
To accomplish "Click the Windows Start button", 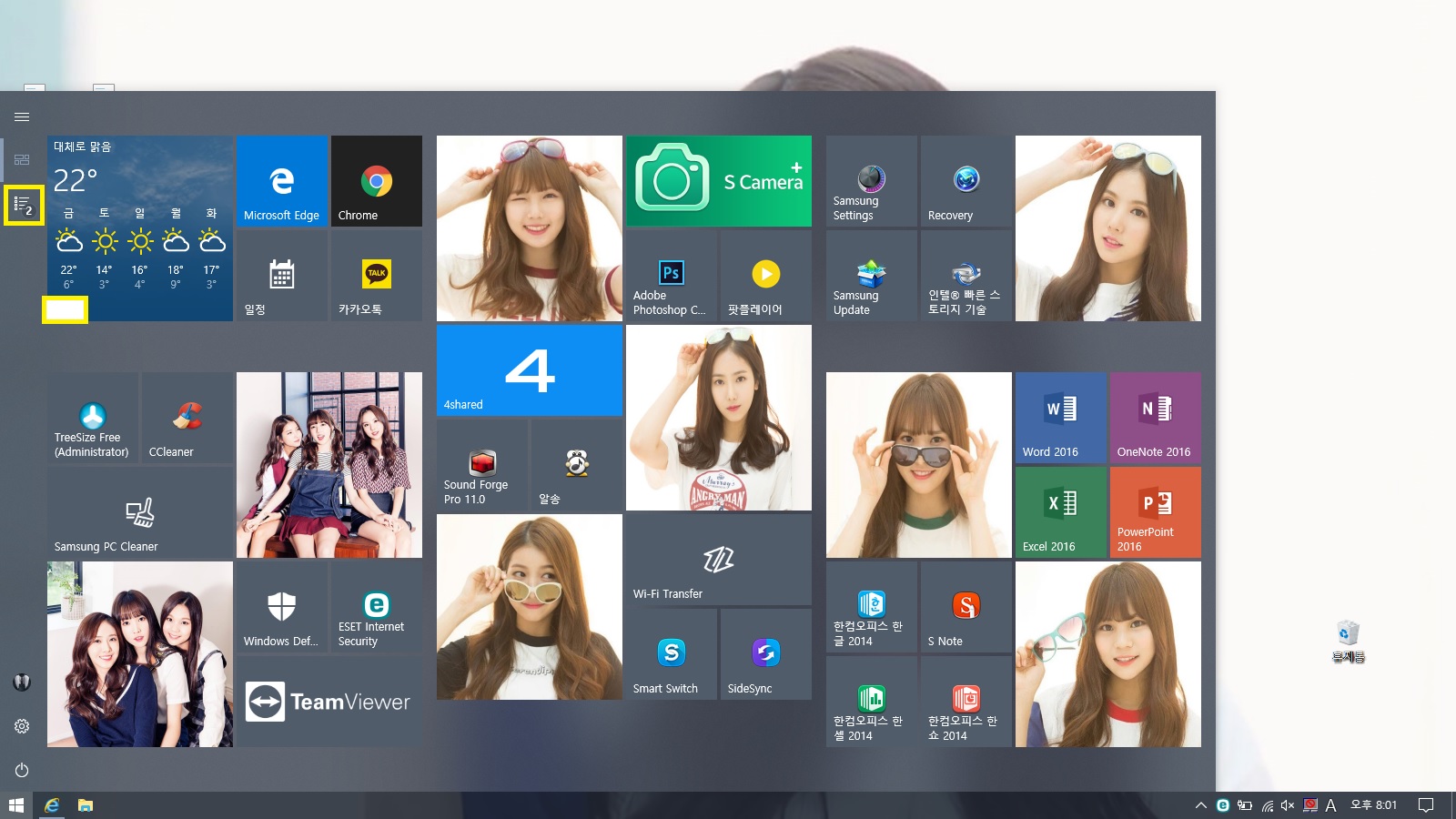I will tap(16, 805).
